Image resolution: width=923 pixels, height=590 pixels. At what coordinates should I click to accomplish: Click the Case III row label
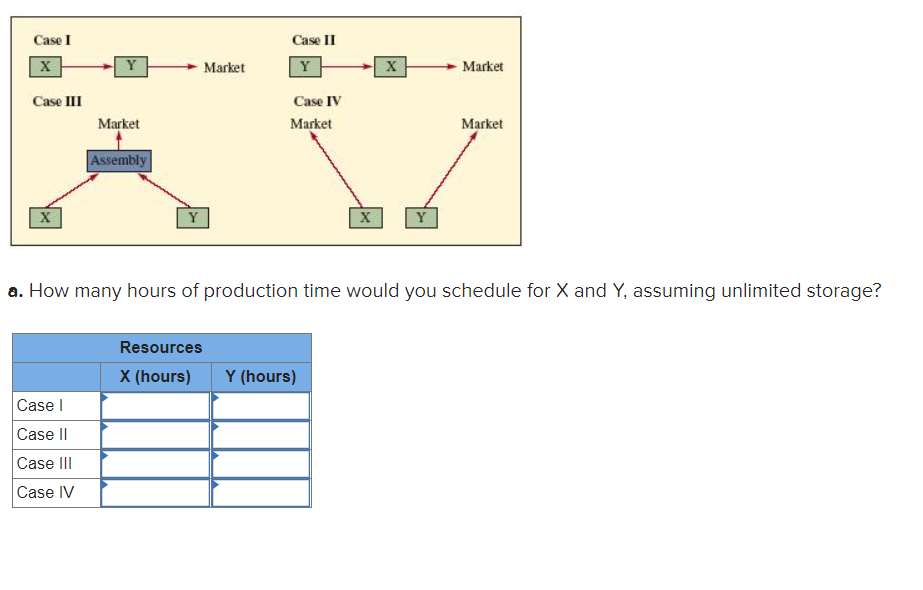pos(40,463)
